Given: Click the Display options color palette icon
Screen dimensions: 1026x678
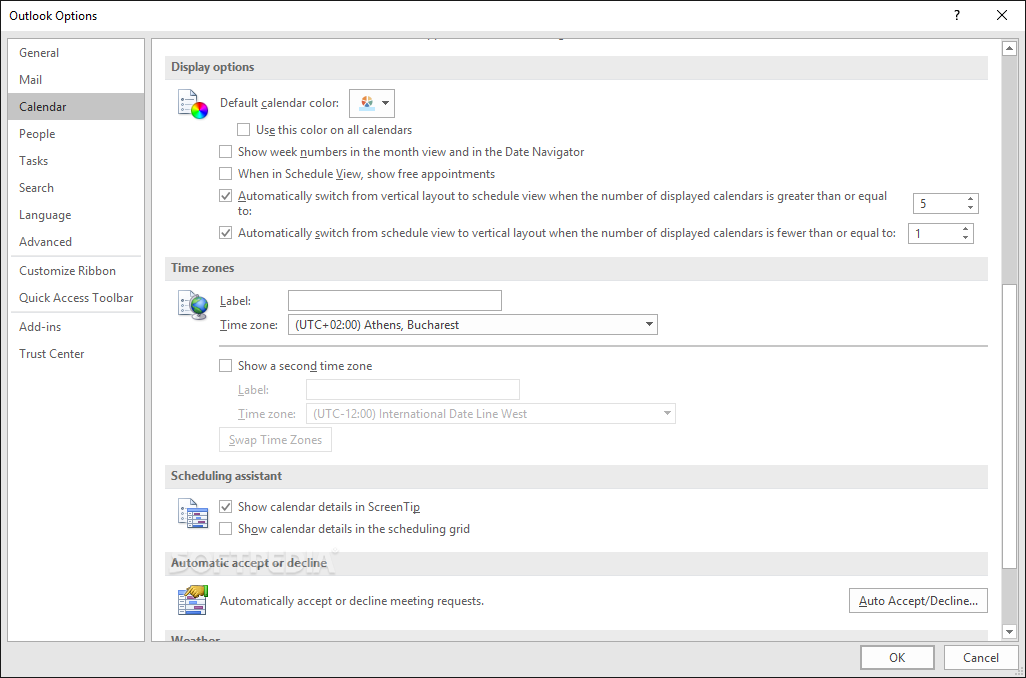Looking at the screenshot, I should pos(193,105).
